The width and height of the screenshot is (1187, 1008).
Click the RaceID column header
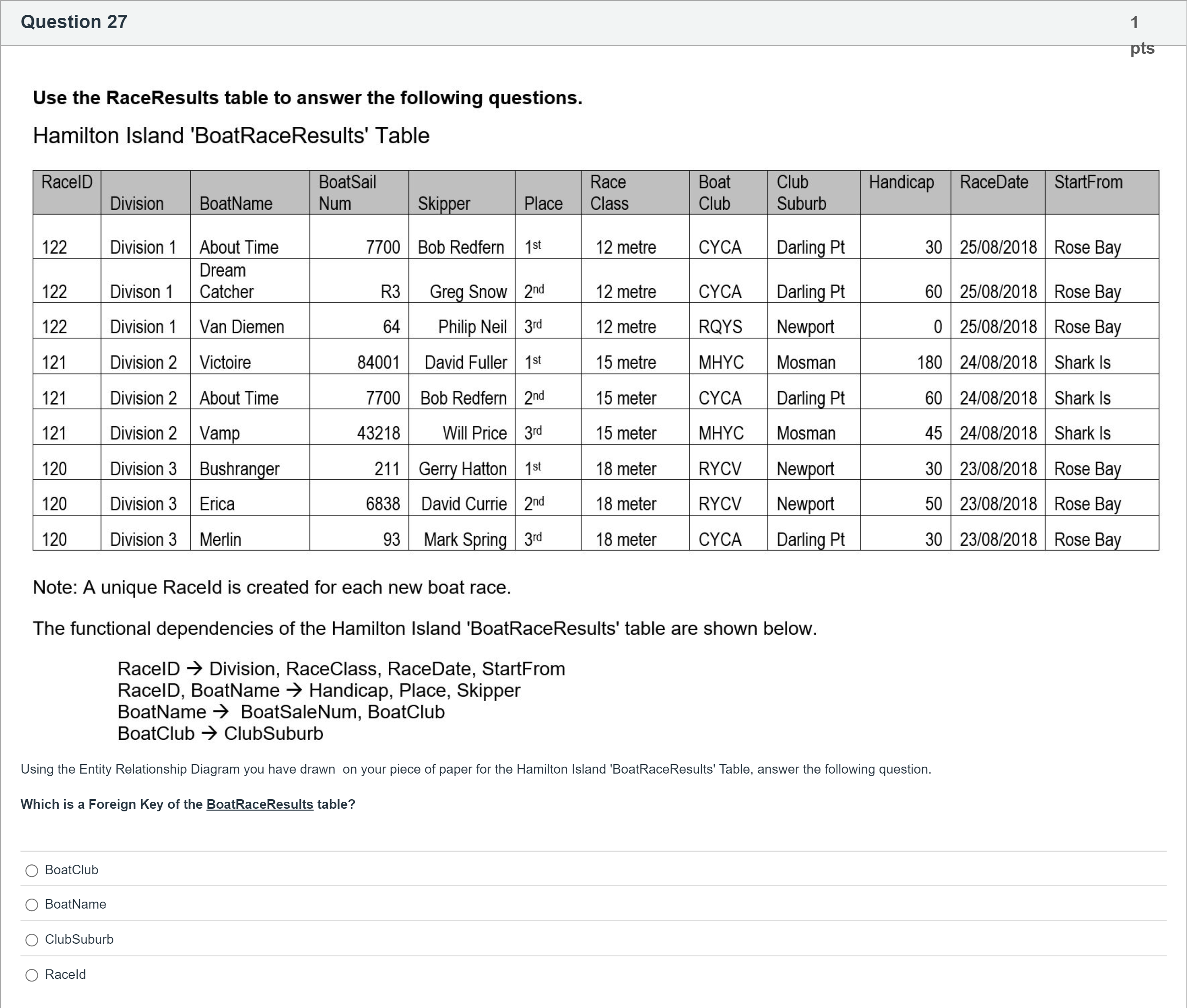click(67, 182)
